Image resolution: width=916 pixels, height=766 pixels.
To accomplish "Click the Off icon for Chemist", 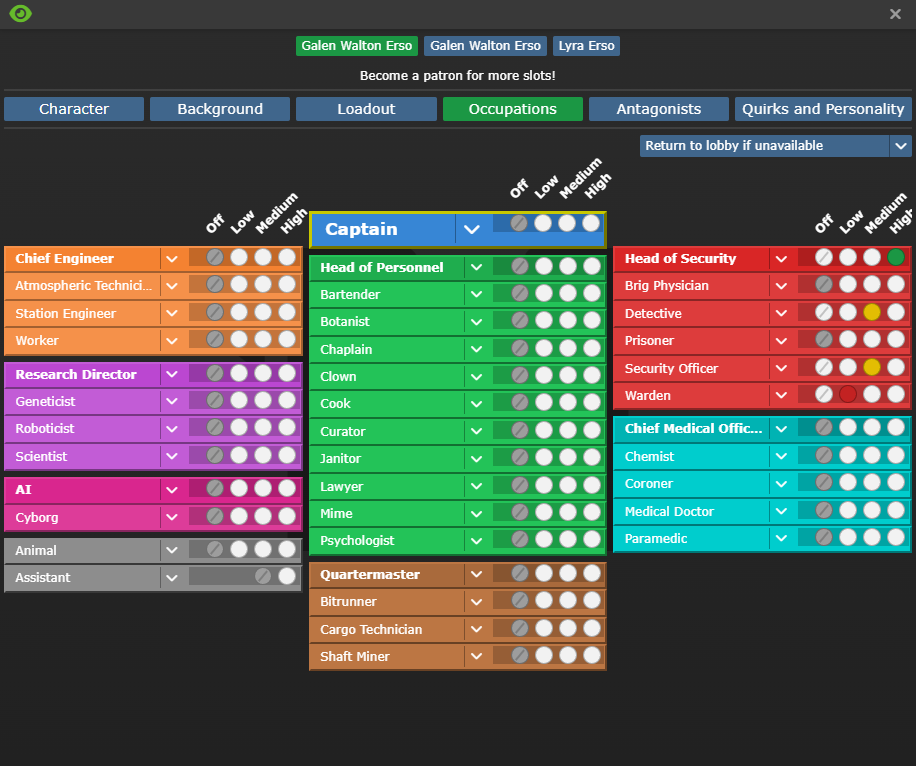I will [823, 456].
